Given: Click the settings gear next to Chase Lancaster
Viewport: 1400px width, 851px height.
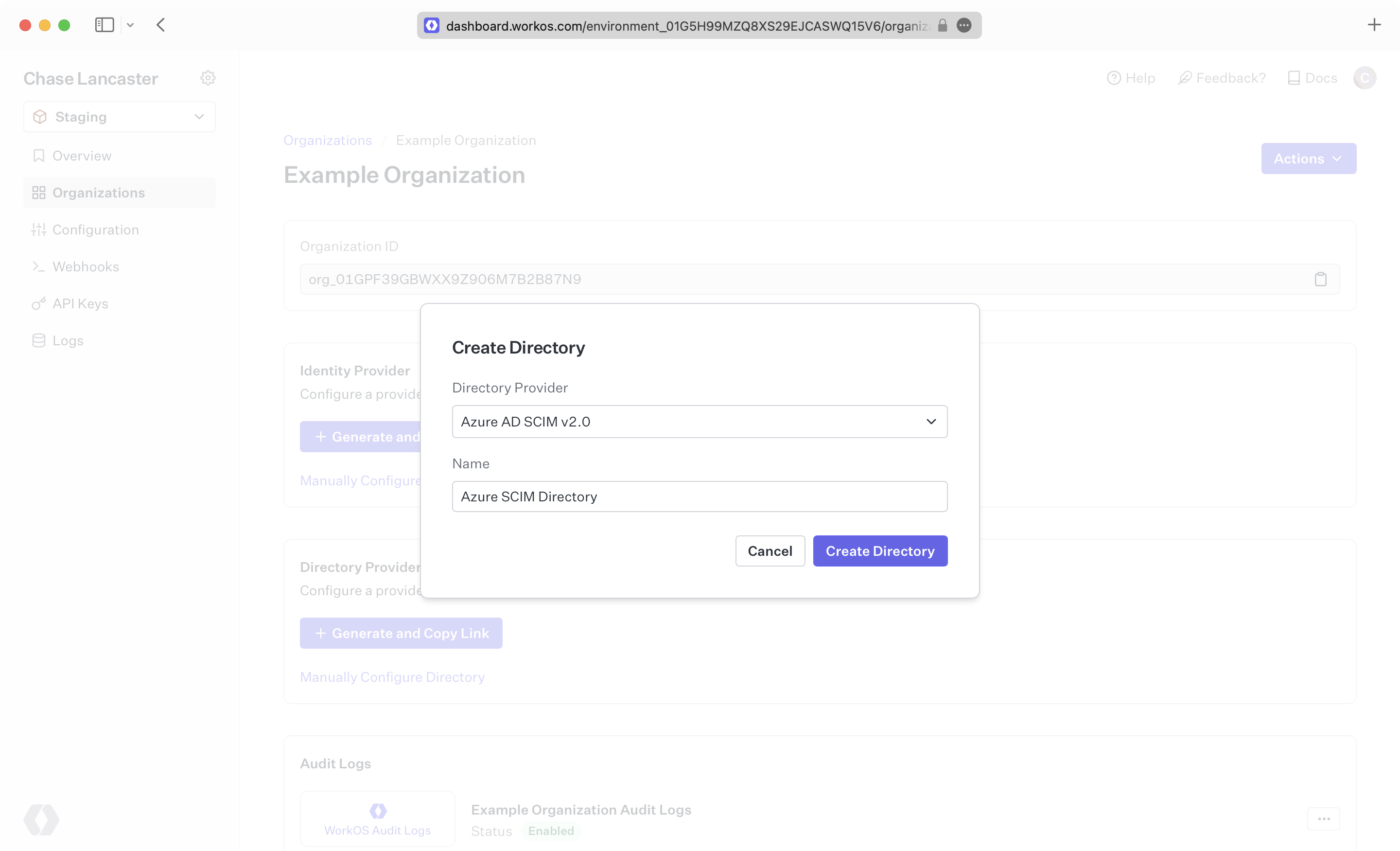Looking at the screenshot, I should click(208, 78).
